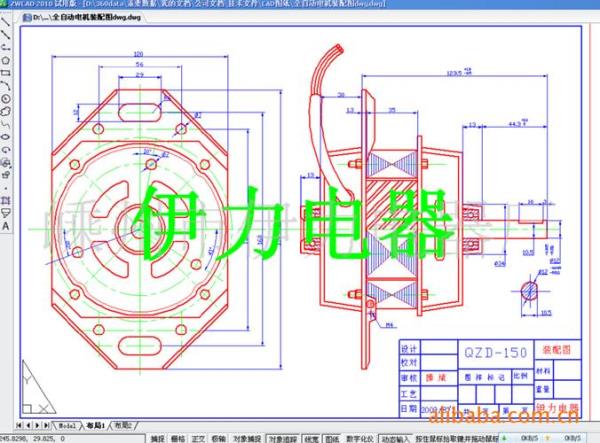This screenshot has height=443, width=600.
Task: Select the Region tool
Action: click(5, 213)
